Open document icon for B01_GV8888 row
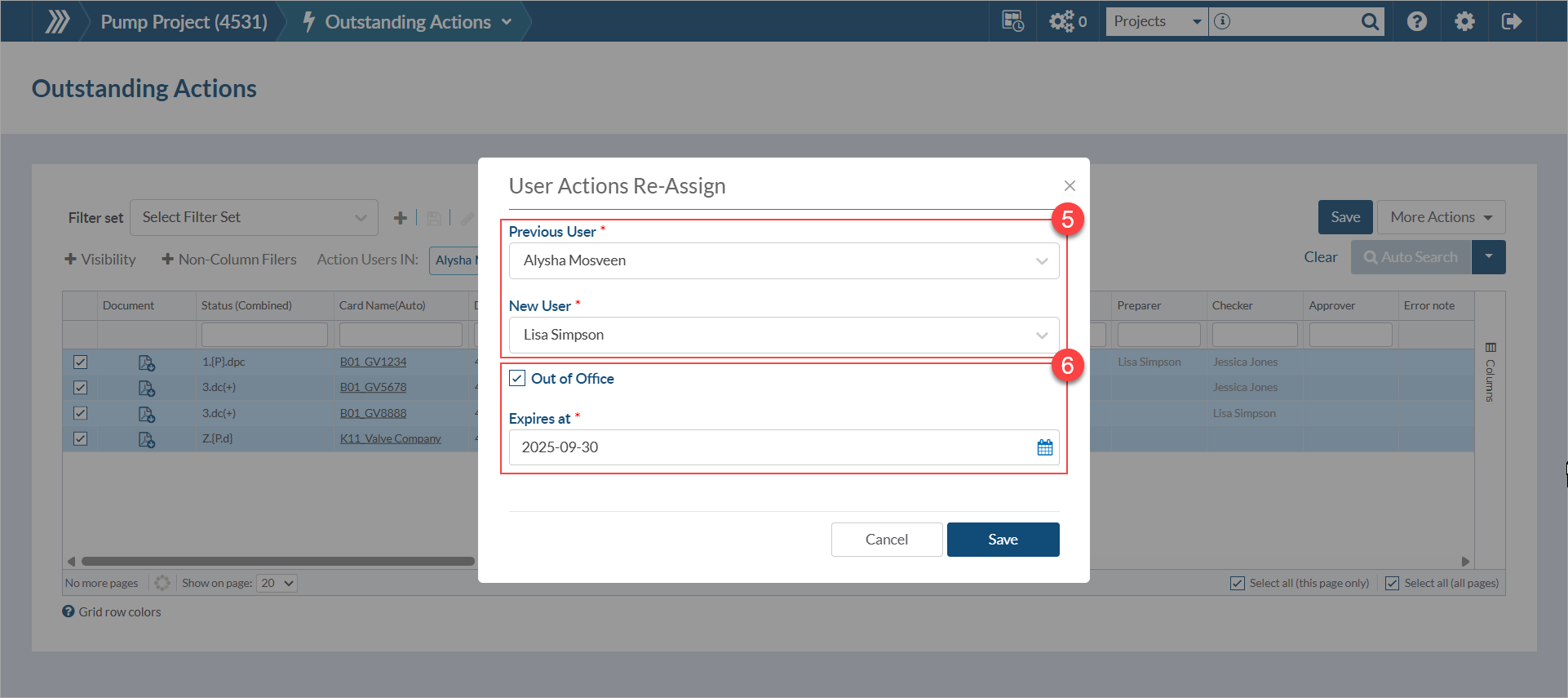 pyautogui.click(x=147, y=414)
